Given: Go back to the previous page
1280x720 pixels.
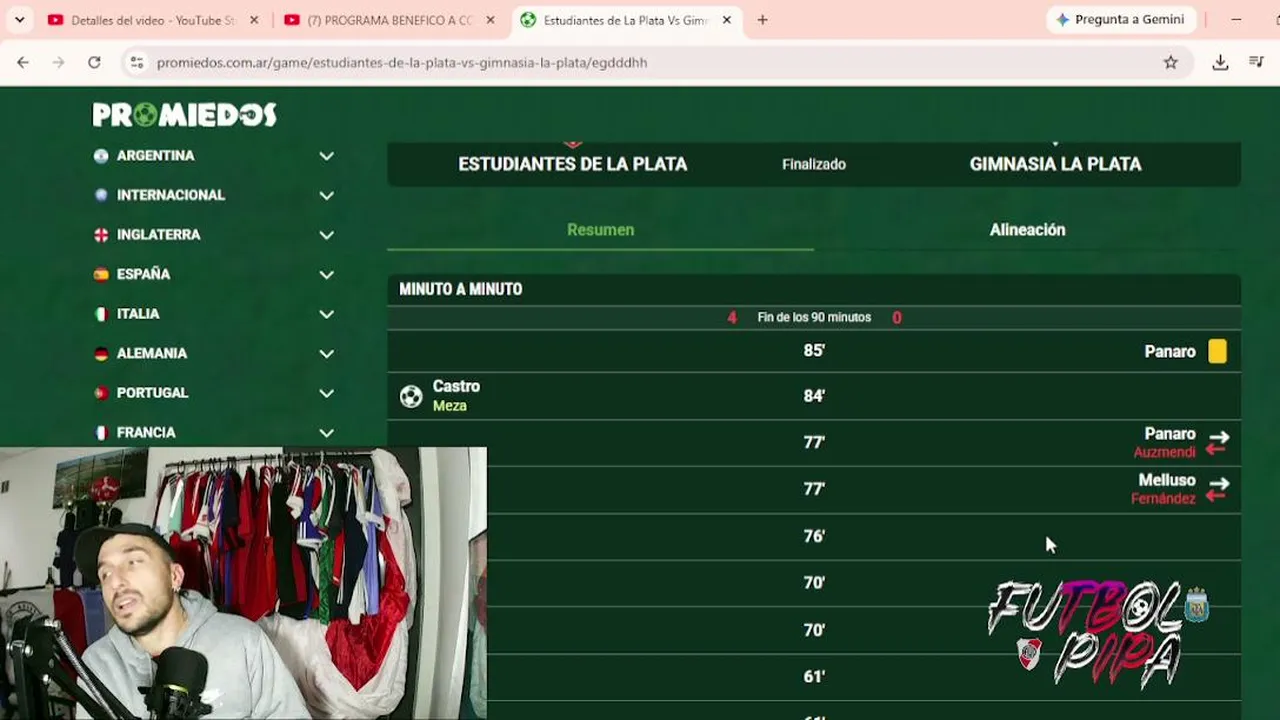Looking at the screenshot, I should 23,62.
